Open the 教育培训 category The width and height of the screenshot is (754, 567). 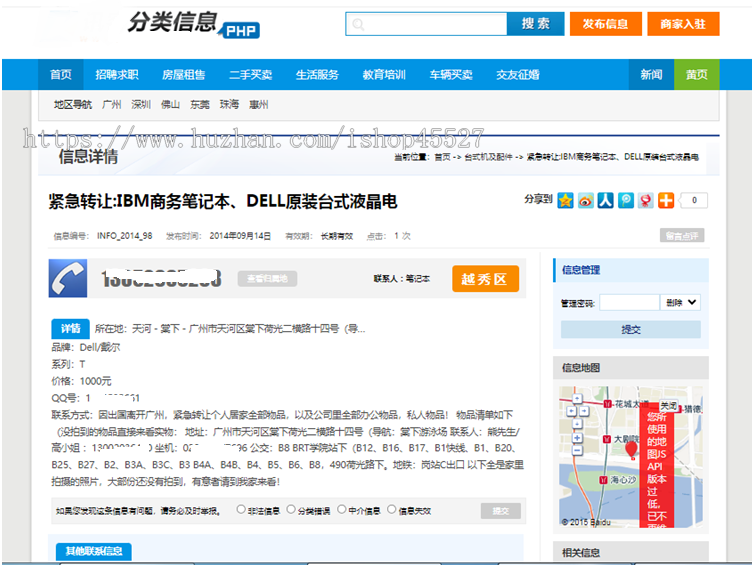point(384,75)
